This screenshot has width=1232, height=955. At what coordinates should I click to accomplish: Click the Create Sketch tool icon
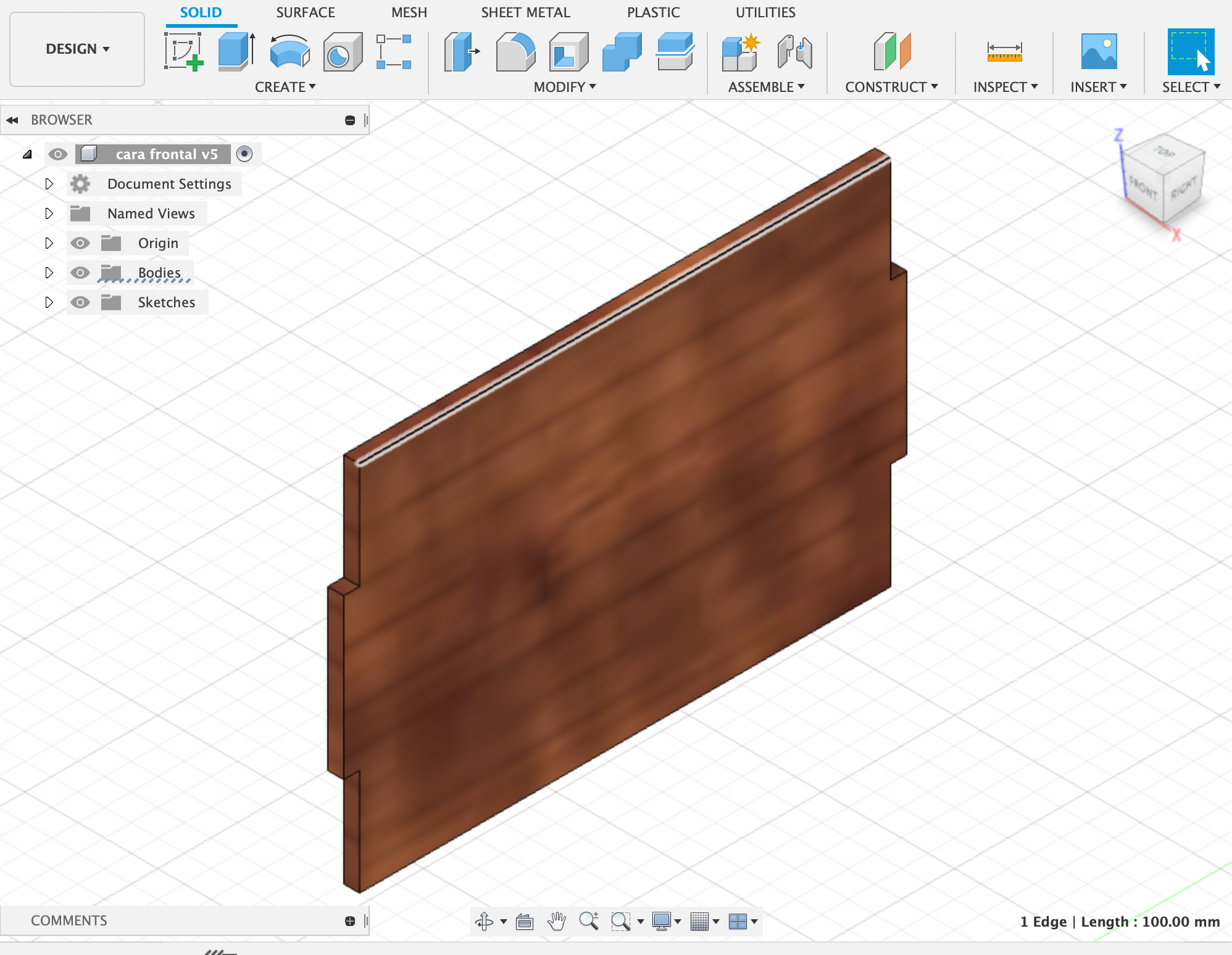pyautogui.click(x=184, y=52)
